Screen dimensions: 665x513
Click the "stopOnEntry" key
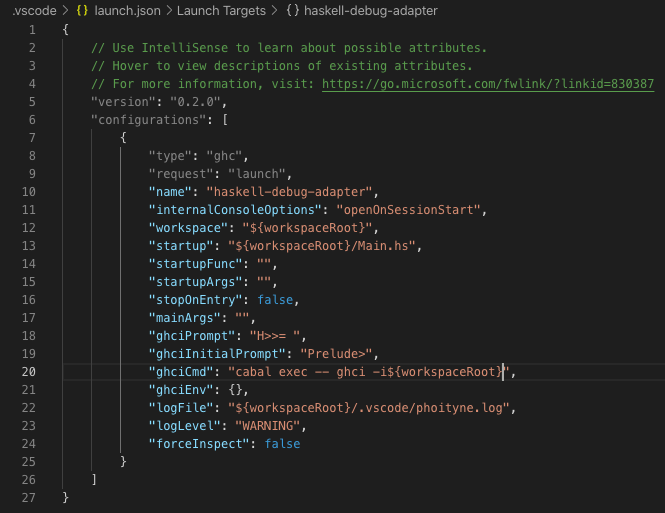(x=196, y=300)
